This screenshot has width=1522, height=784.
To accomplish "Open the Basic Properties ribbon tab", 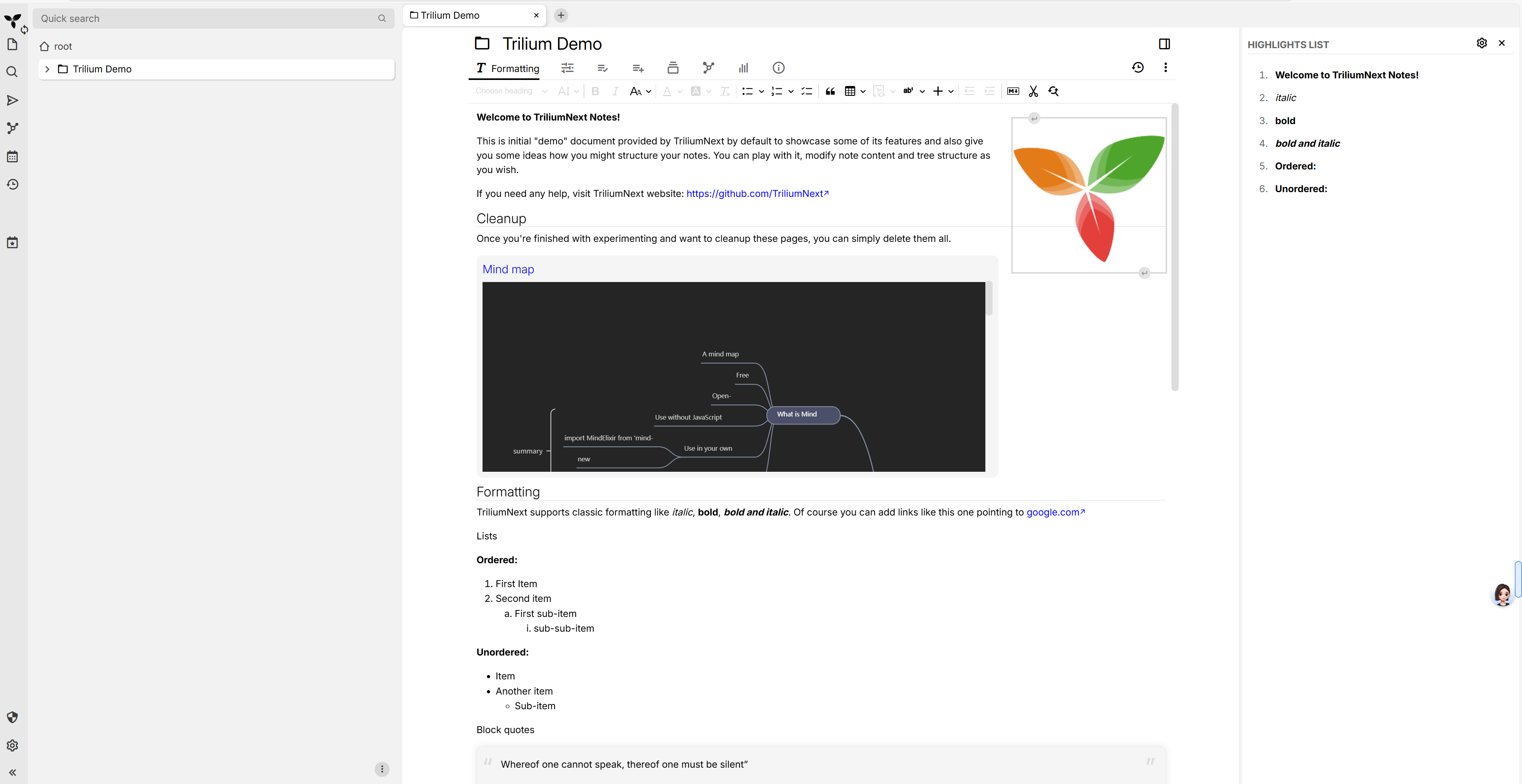I will [568, 68].
